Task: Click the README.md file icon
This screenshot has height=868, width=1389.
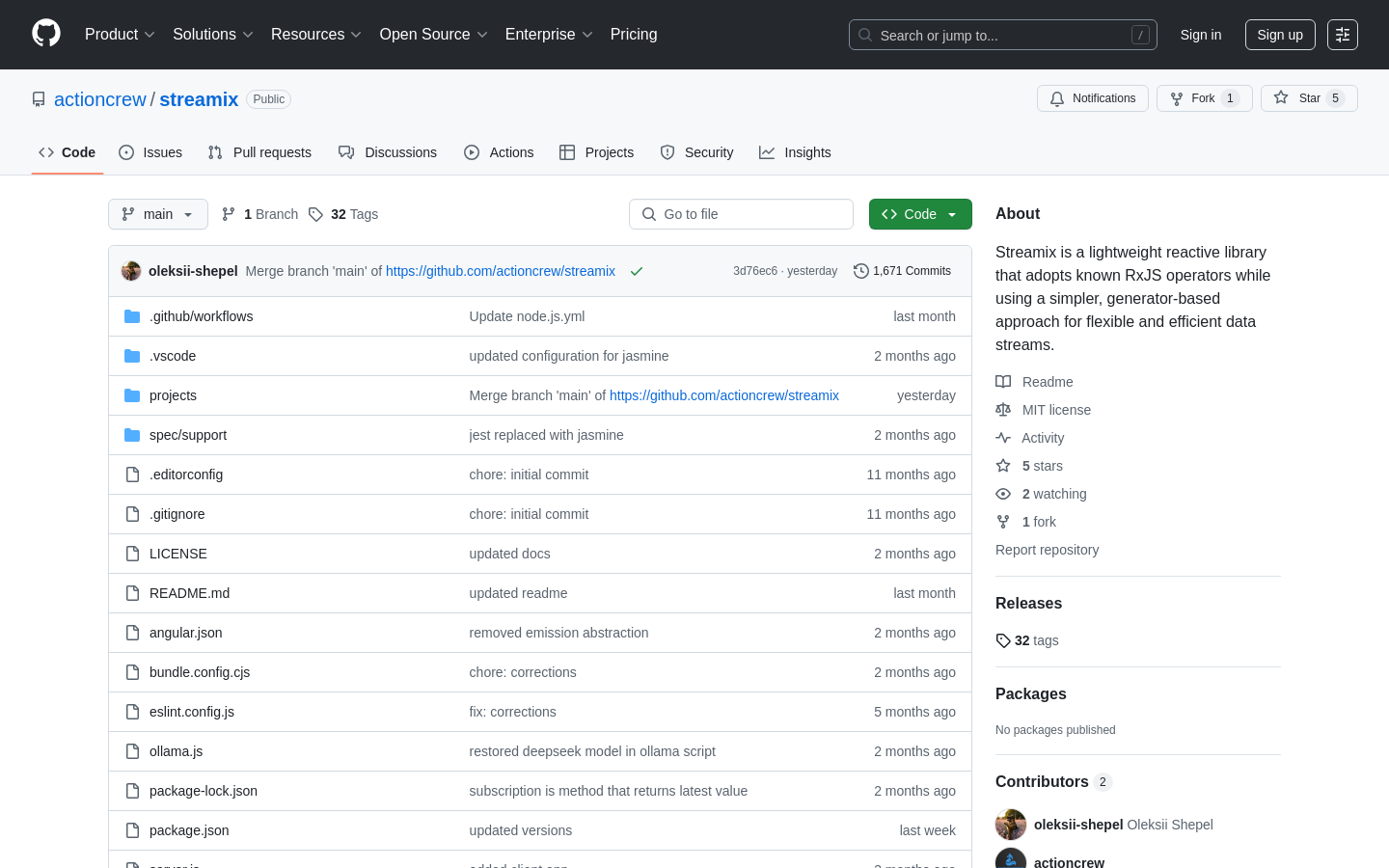Action: [132, 593]
